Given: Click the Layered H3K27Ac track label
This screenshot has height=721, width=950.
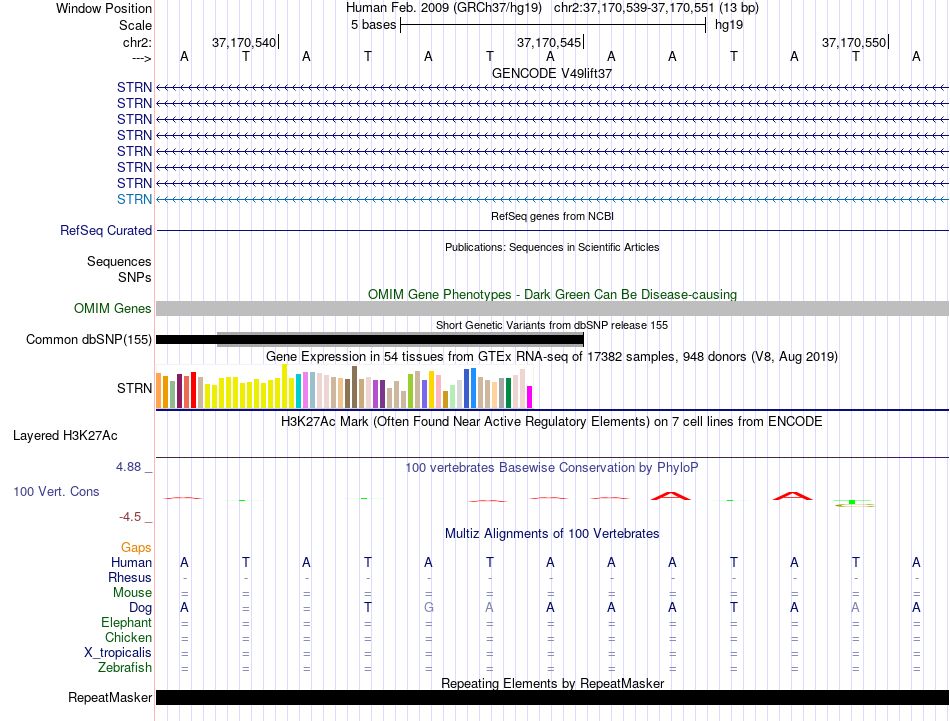Looking at the screenshot, I should pyautogui.click(x=65, y=436).
